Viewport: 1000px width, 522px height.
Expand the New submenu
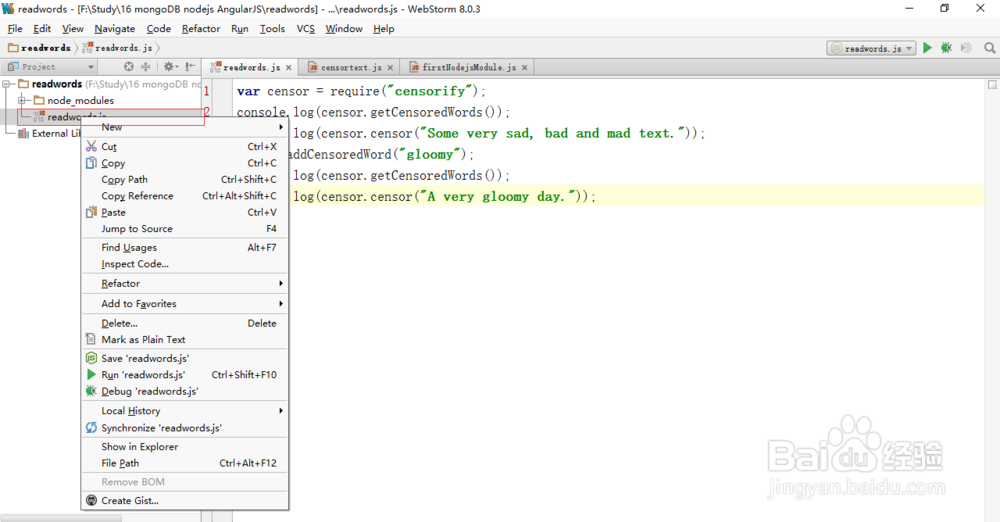(185, 127)
